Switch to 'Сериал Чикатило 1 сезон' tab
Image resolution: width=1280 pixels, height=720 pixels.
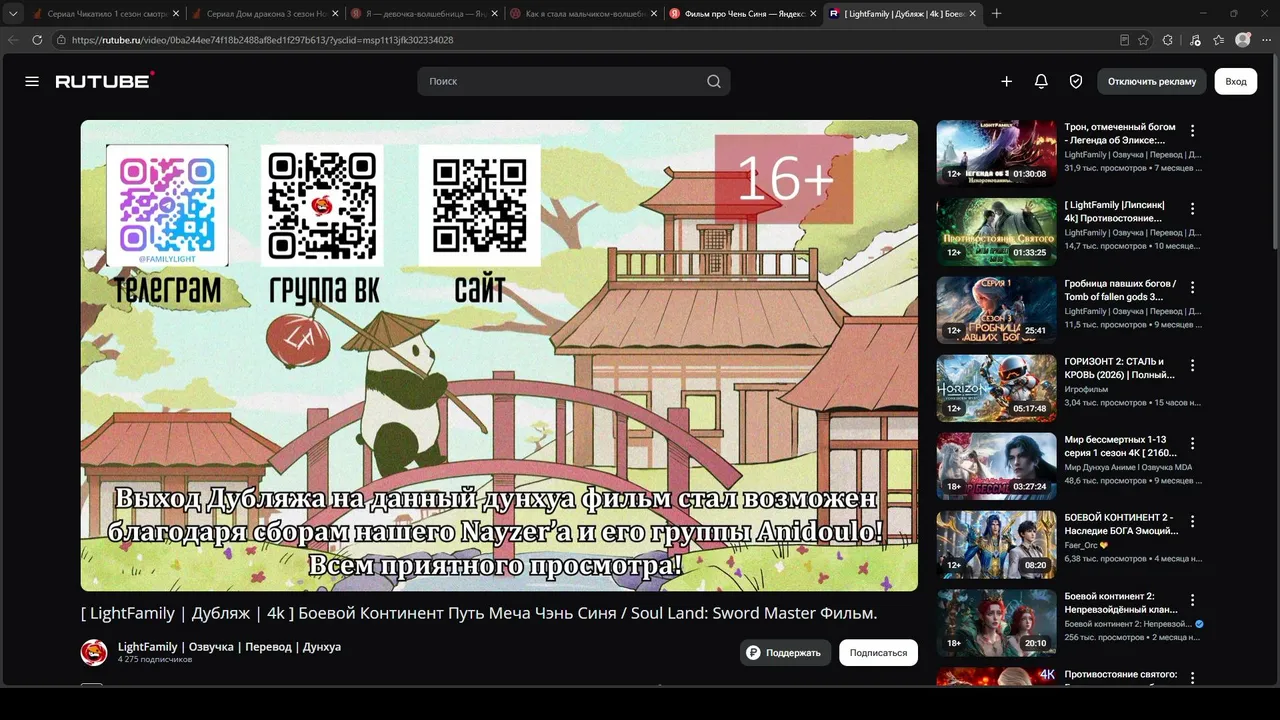coord(104,14)
